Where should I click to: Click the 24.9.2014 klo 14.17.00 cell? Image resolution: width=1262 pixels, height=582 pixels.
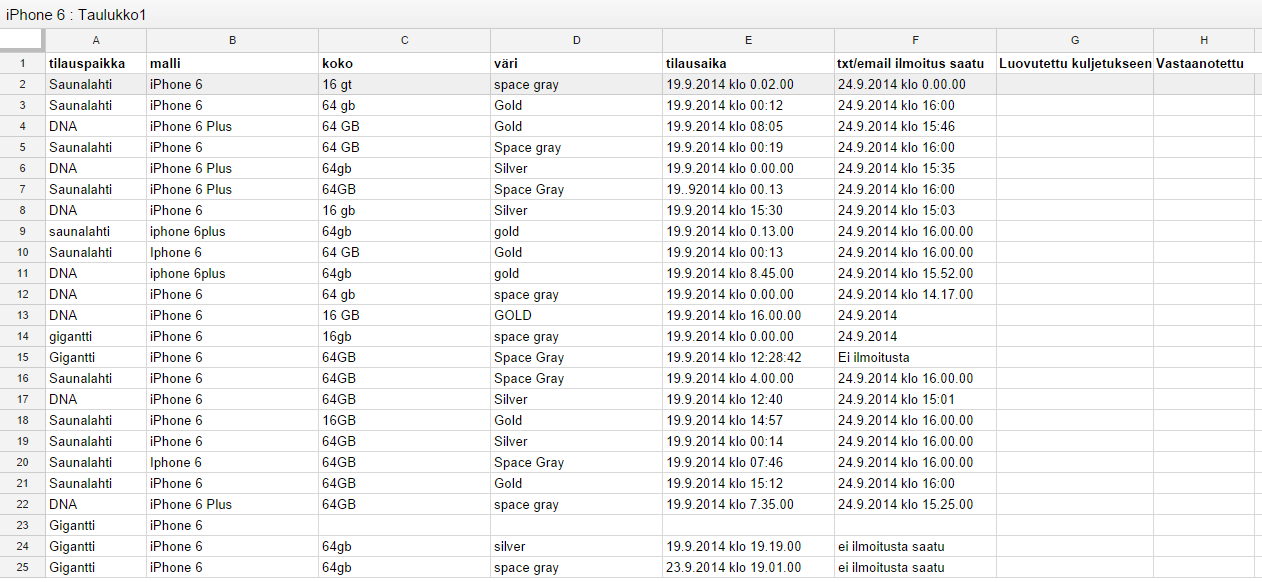pos(915,294)
